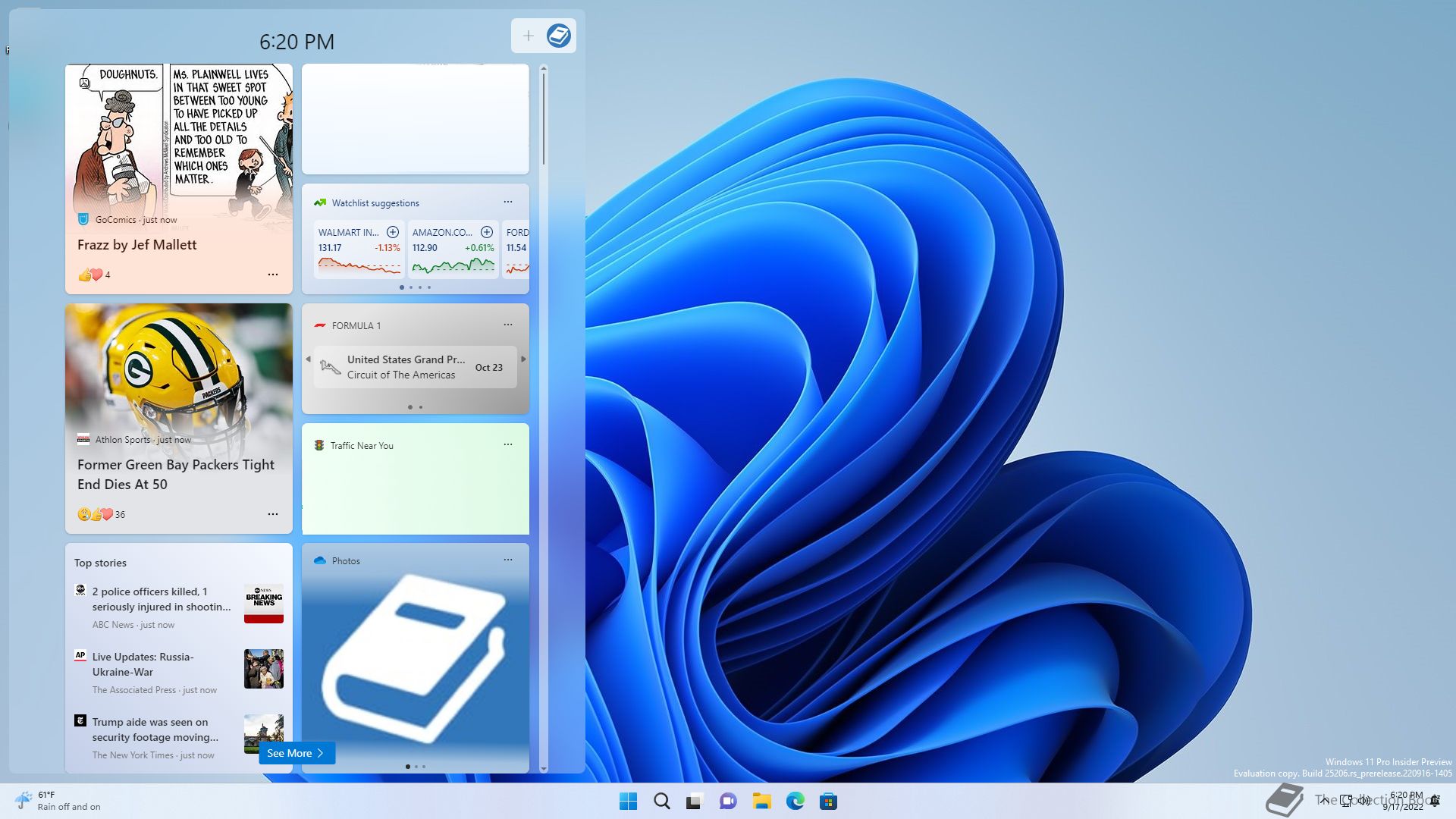Click scrollbar up arrow in widgets panel
This screenshot has width=1456, height=819.
(x=544, y=69)
